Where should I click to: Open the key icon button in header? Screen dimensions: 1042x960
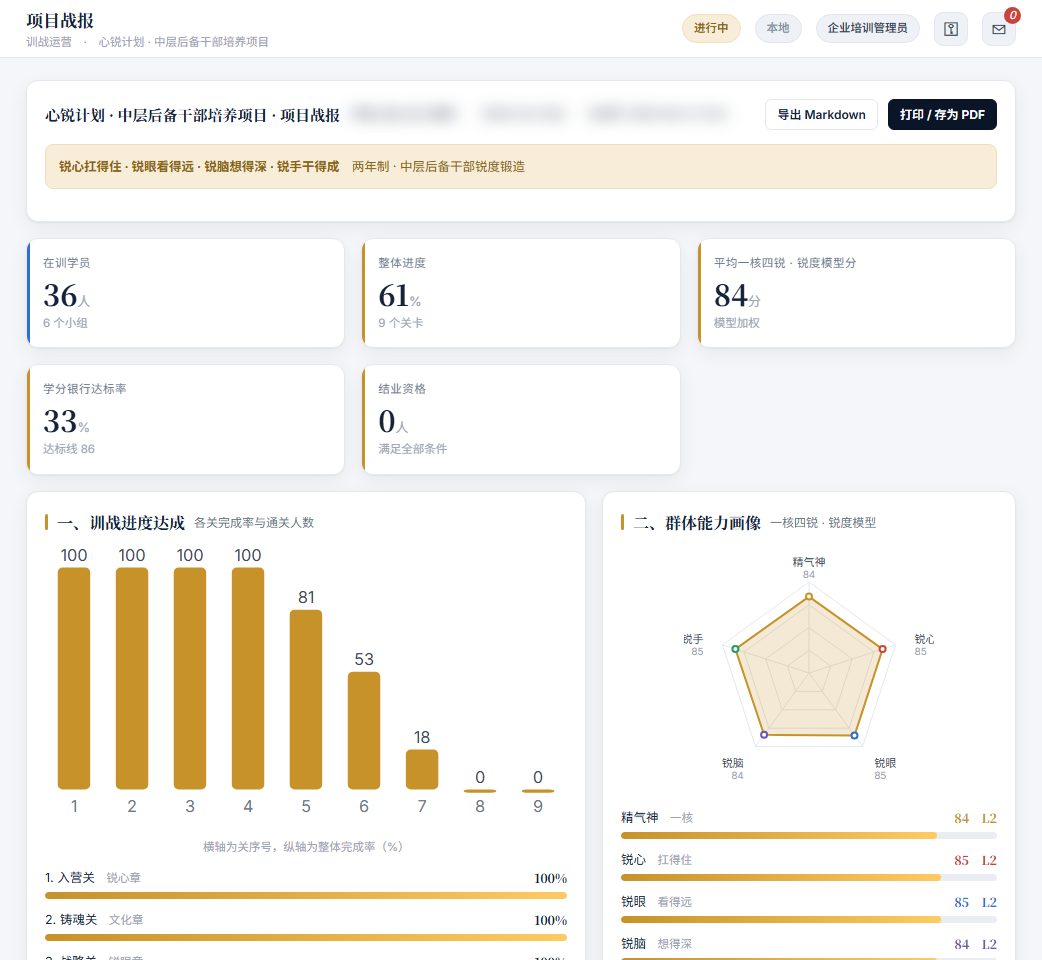pyautogui.click(x=951, y=29)
